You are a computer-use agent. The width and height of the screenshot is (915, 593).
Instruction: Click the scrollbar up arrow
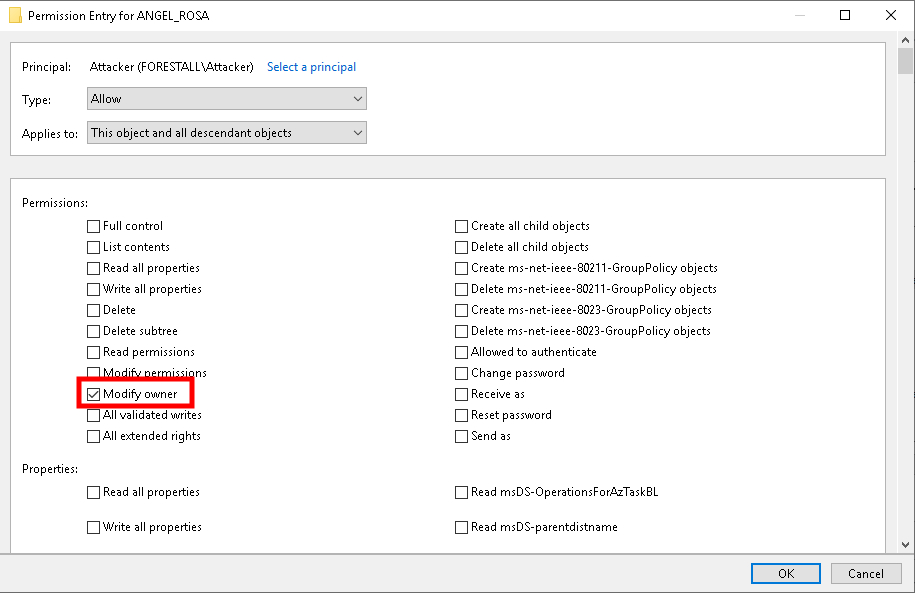click(905, 41)
